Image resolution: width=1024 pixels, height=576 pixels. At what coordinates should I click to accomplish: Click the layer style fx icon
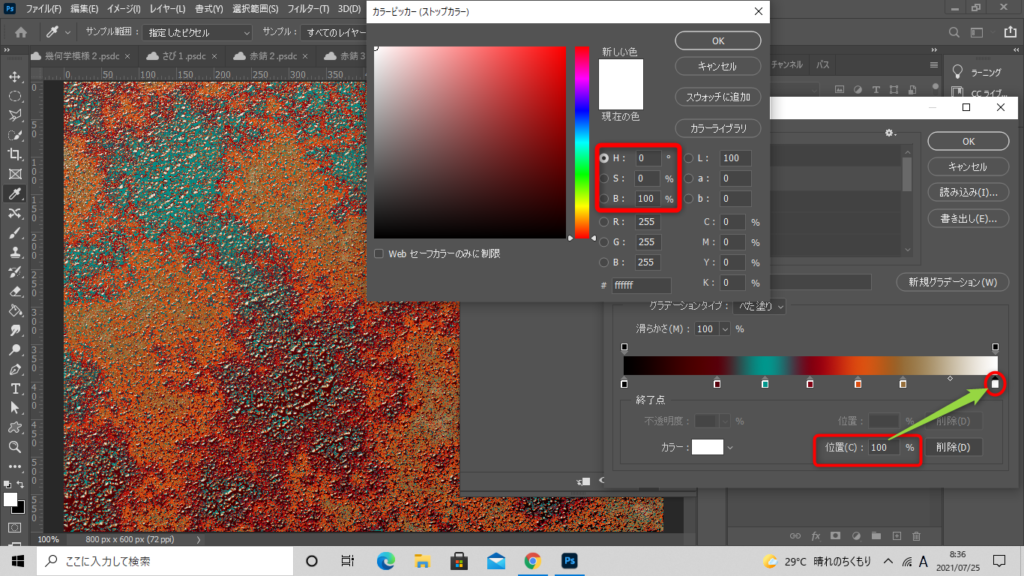(815, 536)
